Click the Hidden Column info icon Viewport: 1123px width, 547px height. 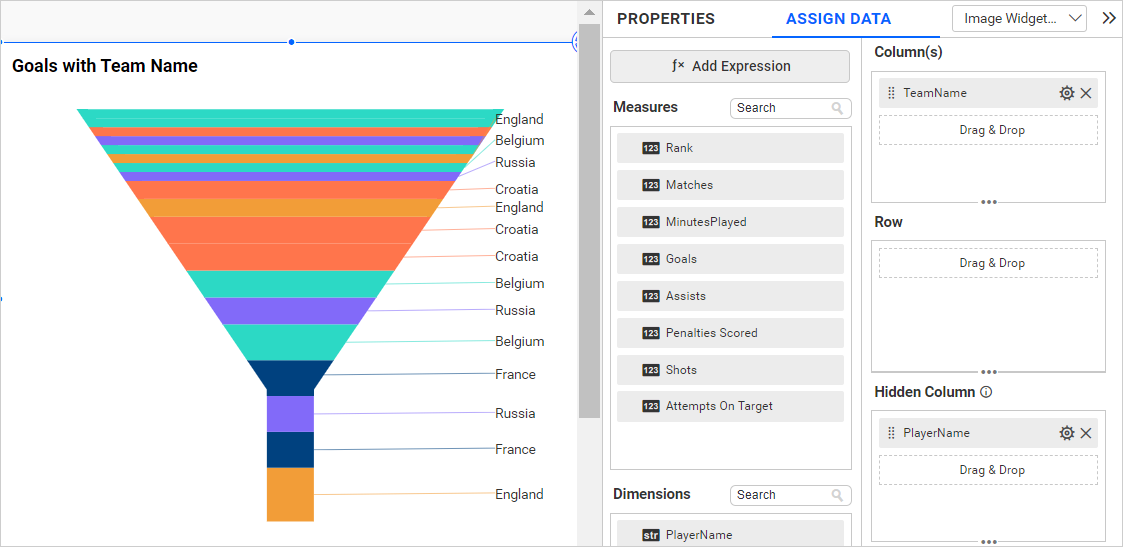pyautogui.click(x=986, y=392)
